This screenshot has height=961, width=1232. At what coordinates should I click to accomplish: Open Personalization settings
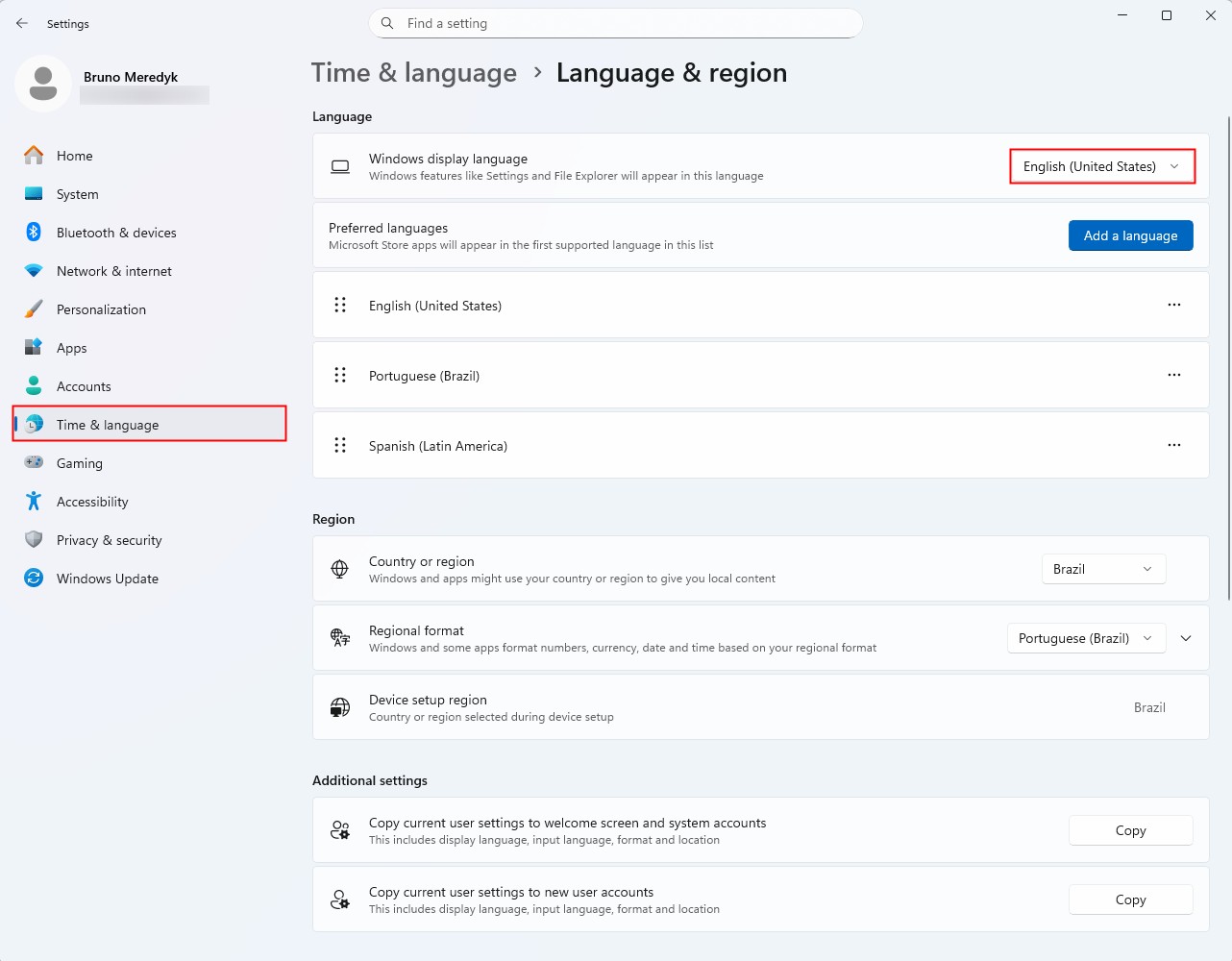click(x=150, y=309)
